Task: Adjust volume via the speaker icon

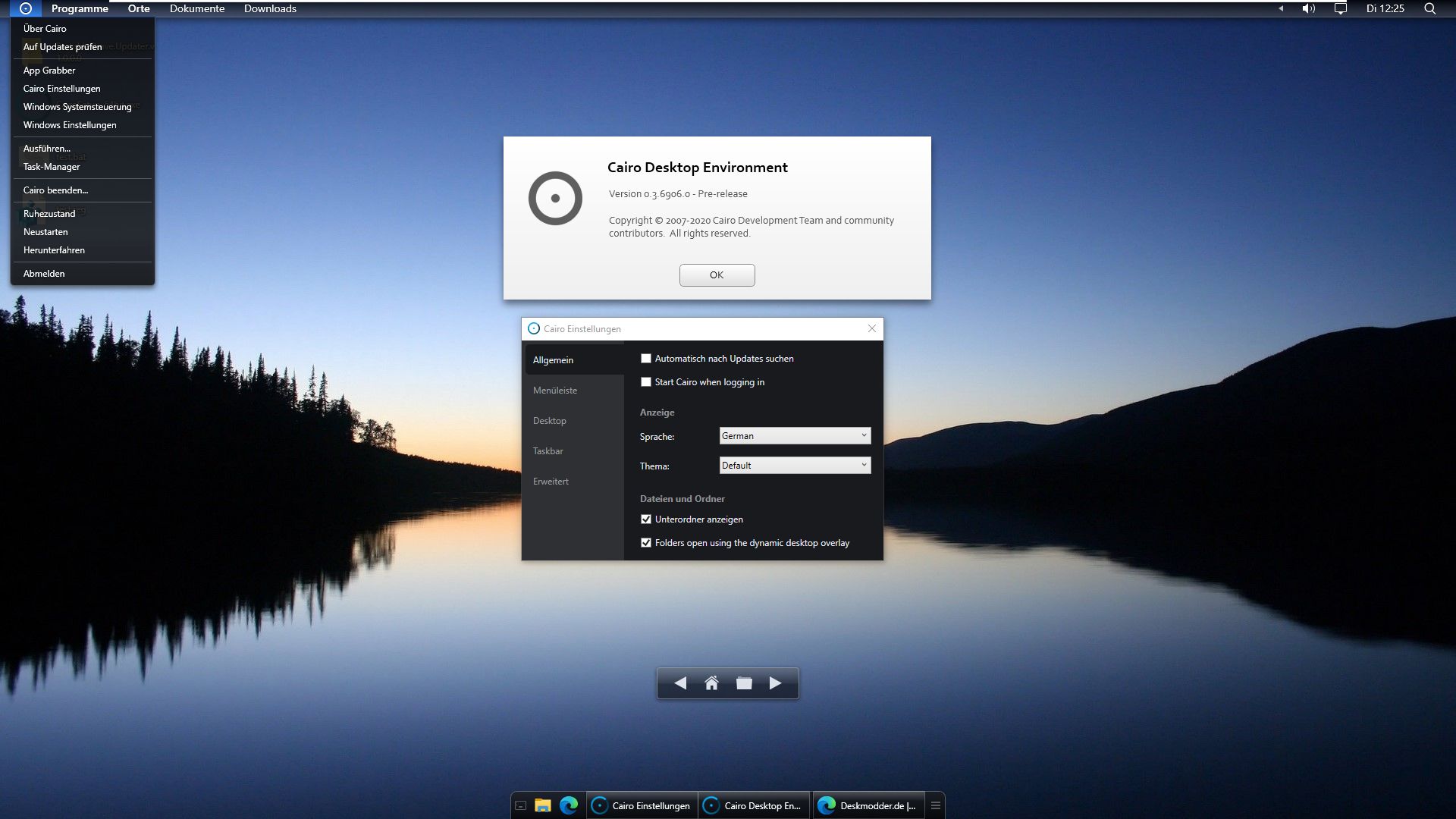Action: (x=1308, y=8)
